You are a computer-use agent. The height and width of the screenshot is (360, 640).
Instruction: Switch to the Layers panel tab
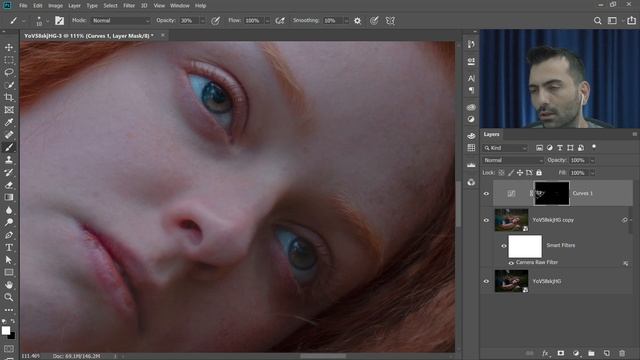click(x=491, y=134)
